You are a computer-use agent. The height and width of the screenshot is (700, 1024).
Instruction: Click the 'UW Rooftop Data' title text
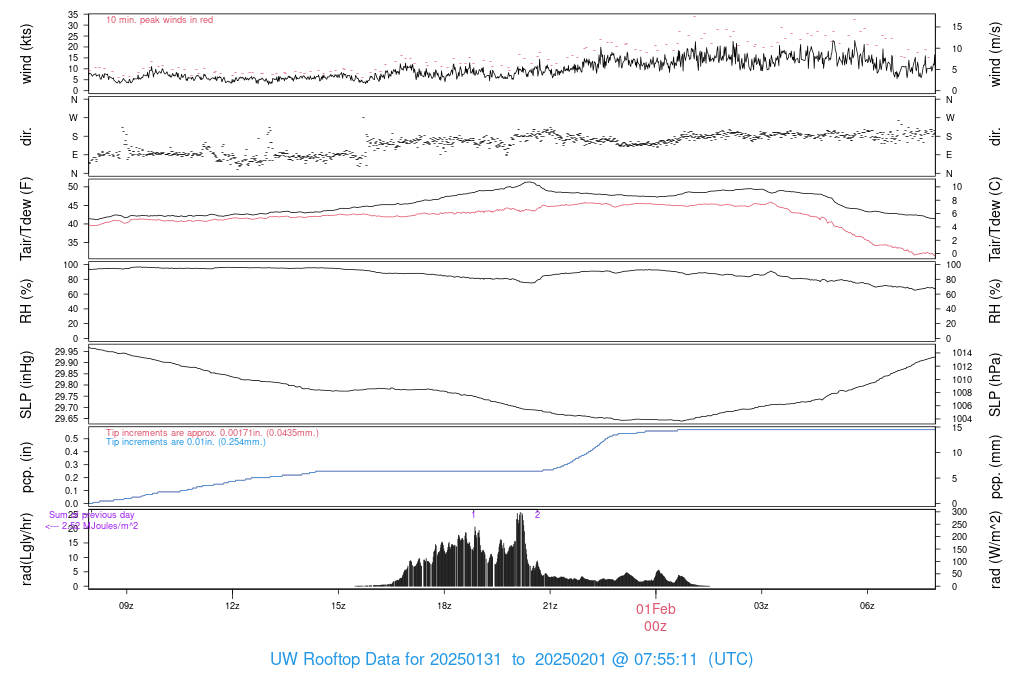click(336, 659)
